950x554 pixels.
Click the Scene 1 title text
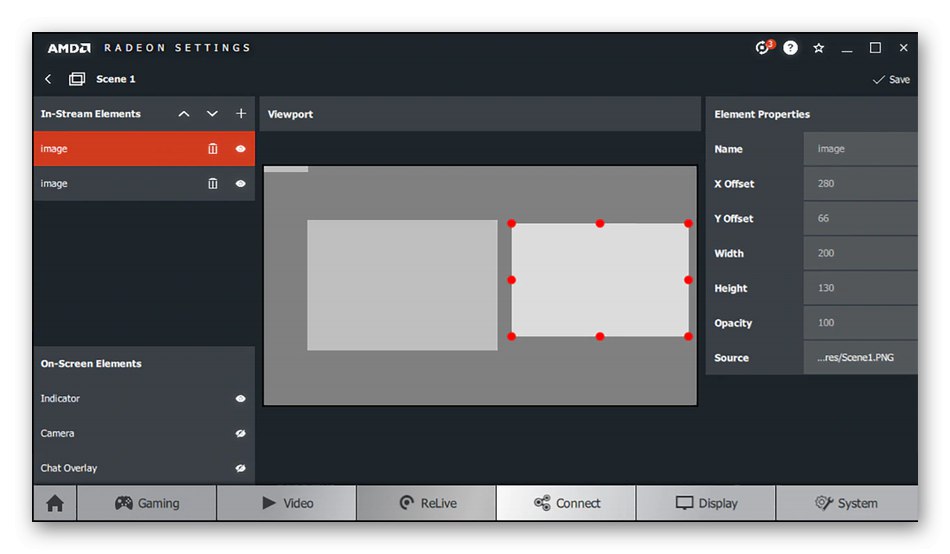tap(116, 79)
